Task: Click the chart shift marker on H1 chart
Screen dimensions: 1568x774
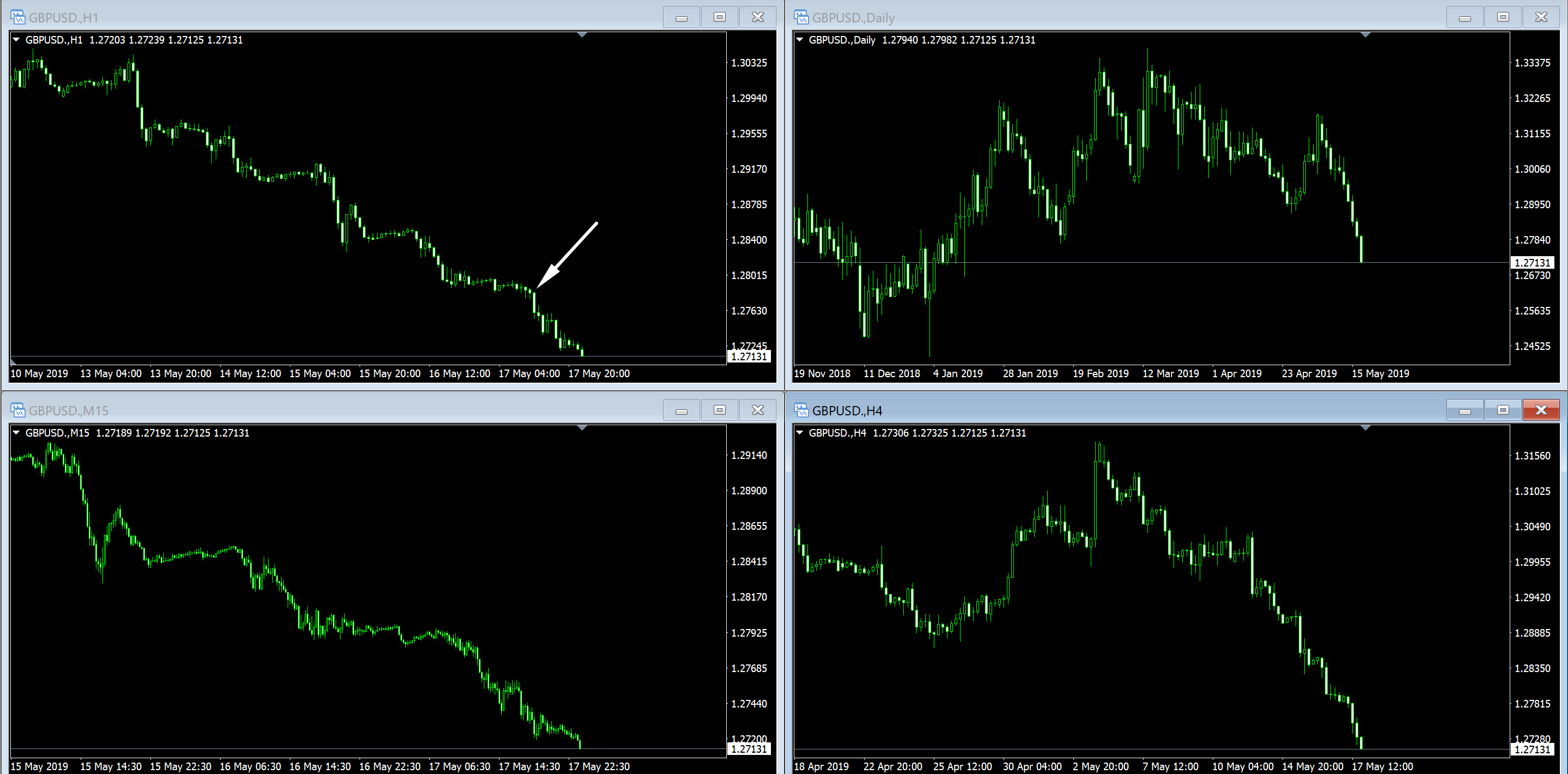Action: point(582,35)
